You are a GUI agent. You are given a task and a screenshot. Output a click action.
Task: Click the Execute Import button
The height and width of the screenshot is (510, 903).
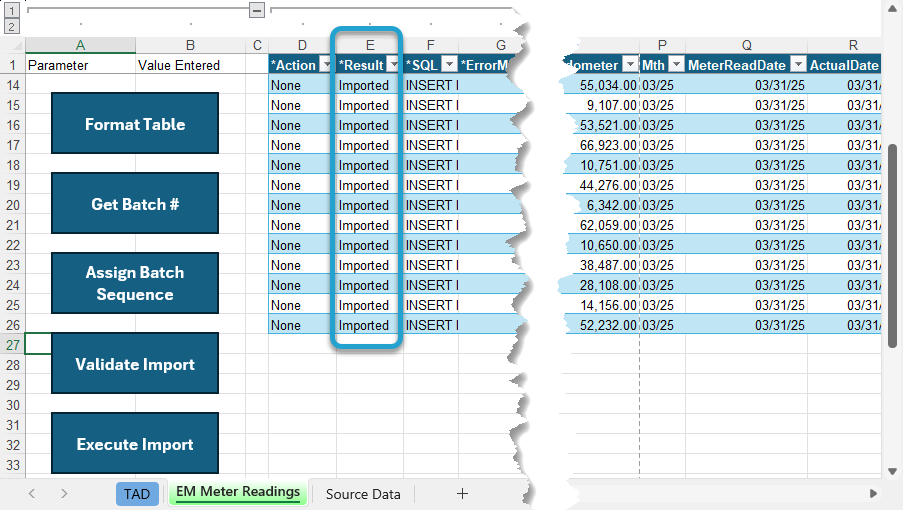(x=135, y=443)
